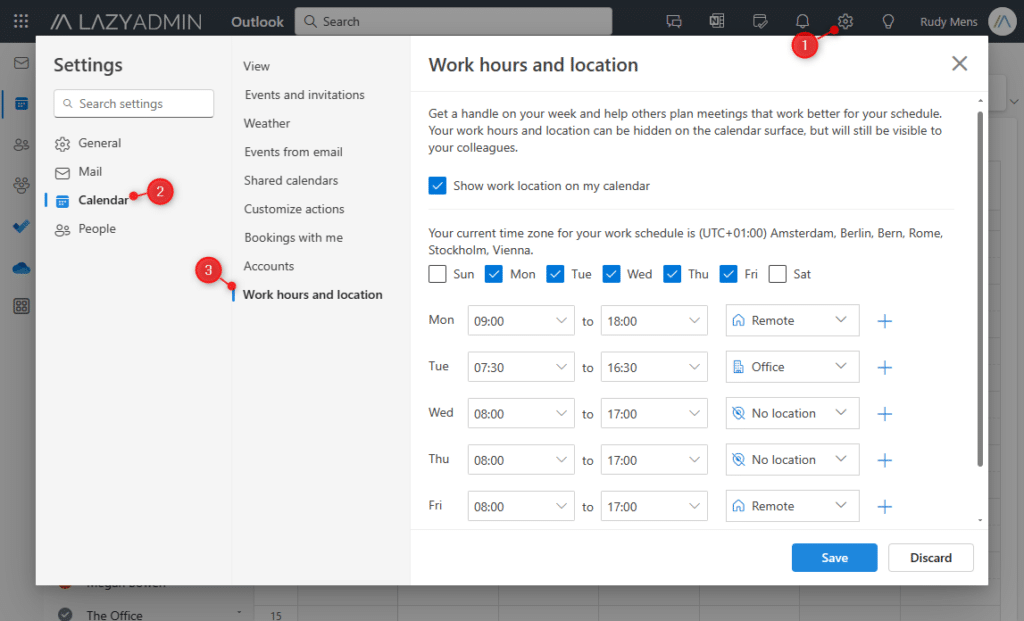Change Monday's location from Remote to another option
This screenshot has width=1024, height=621.
click(792, 320)
